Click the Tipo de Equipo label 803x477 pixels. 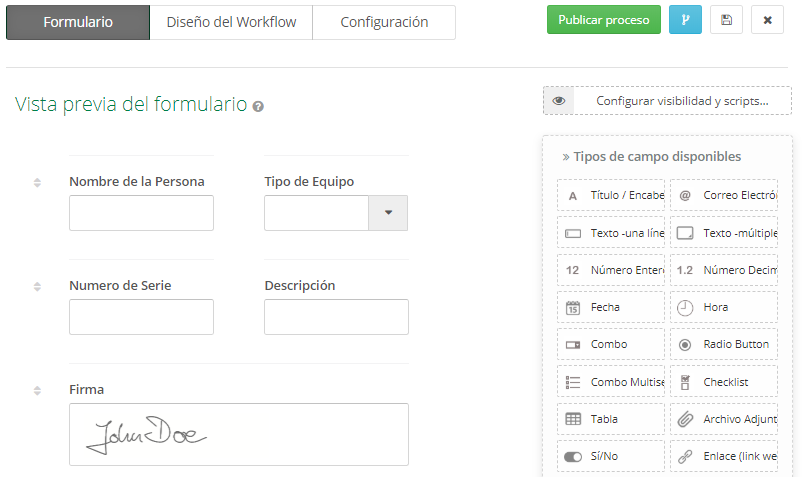point(309,182)
